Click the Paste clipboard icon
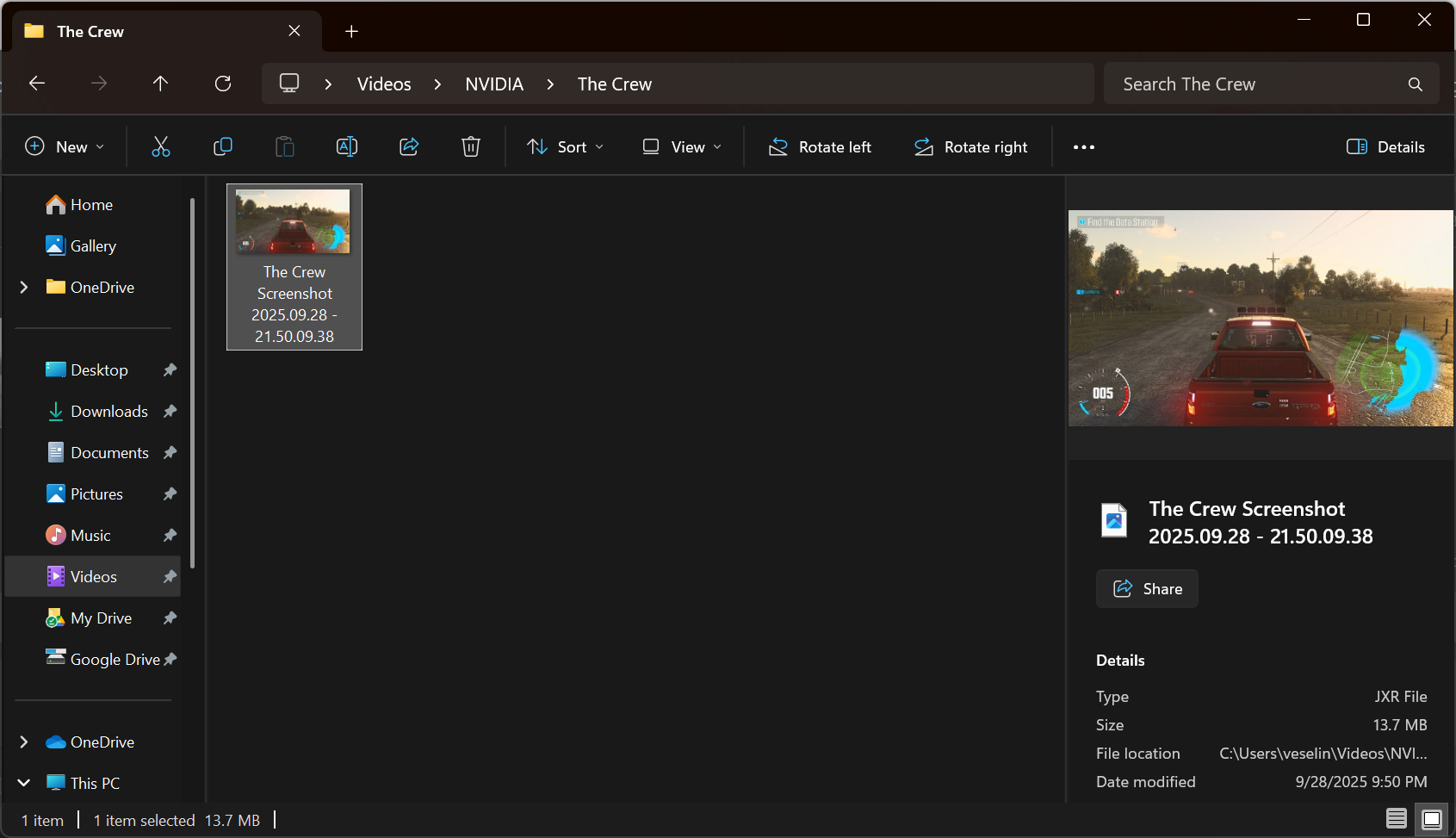 point(285,146)
